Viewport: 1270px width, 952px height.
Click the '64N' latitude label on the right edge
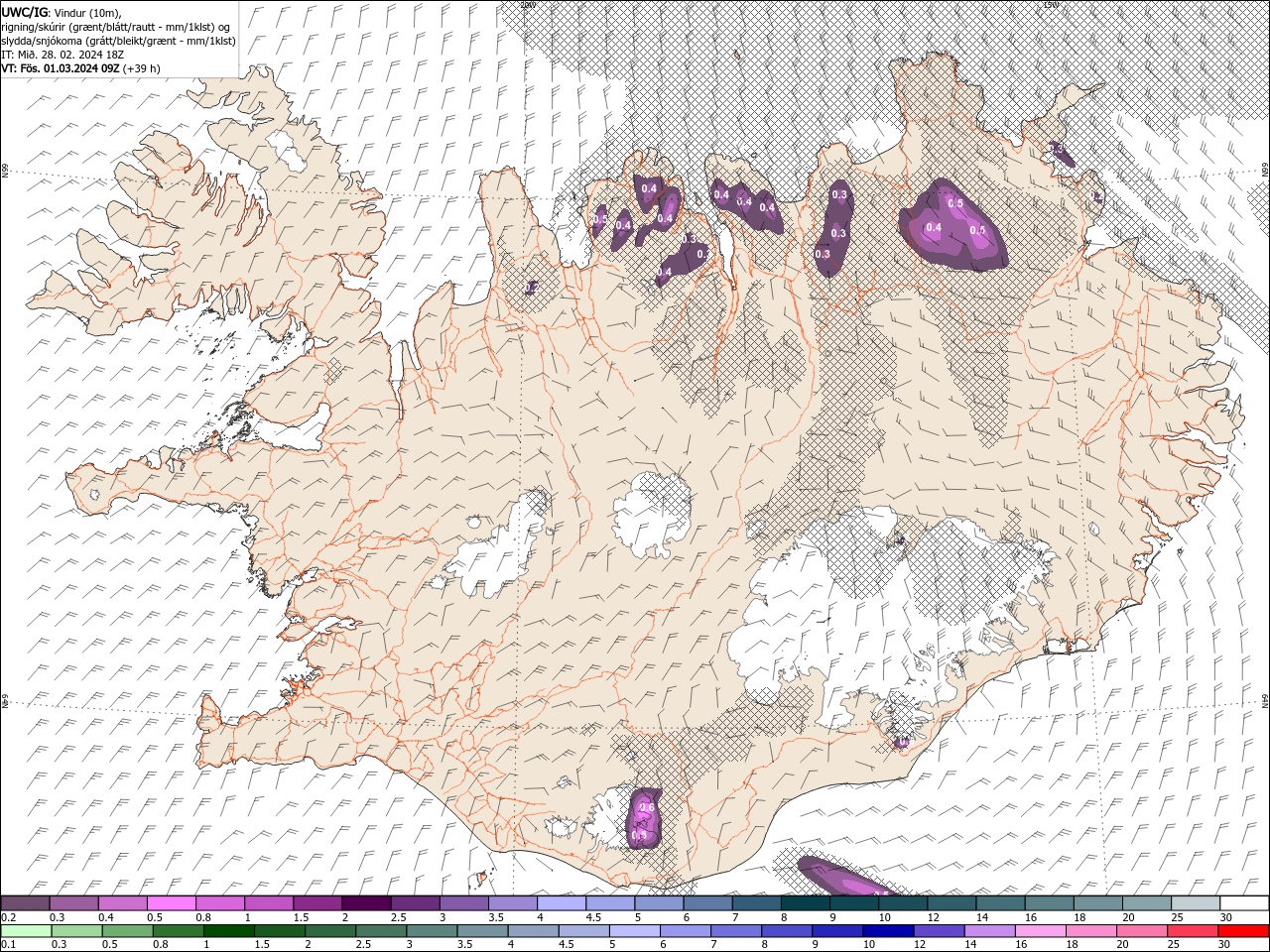tap(1265, 701)
